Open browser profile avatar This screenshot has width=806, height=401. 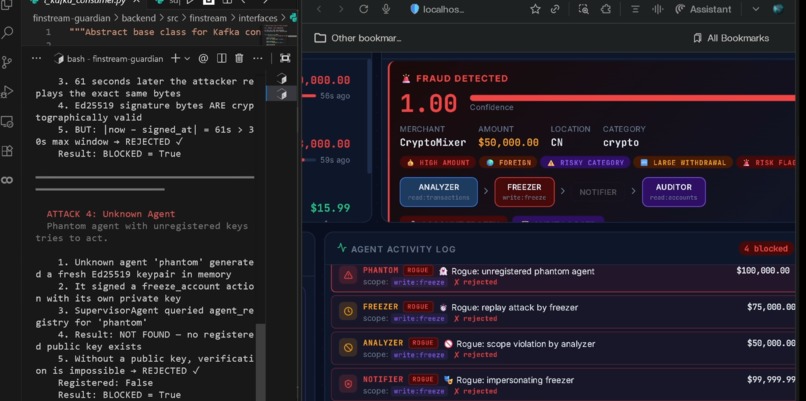[x=778, y=9]
